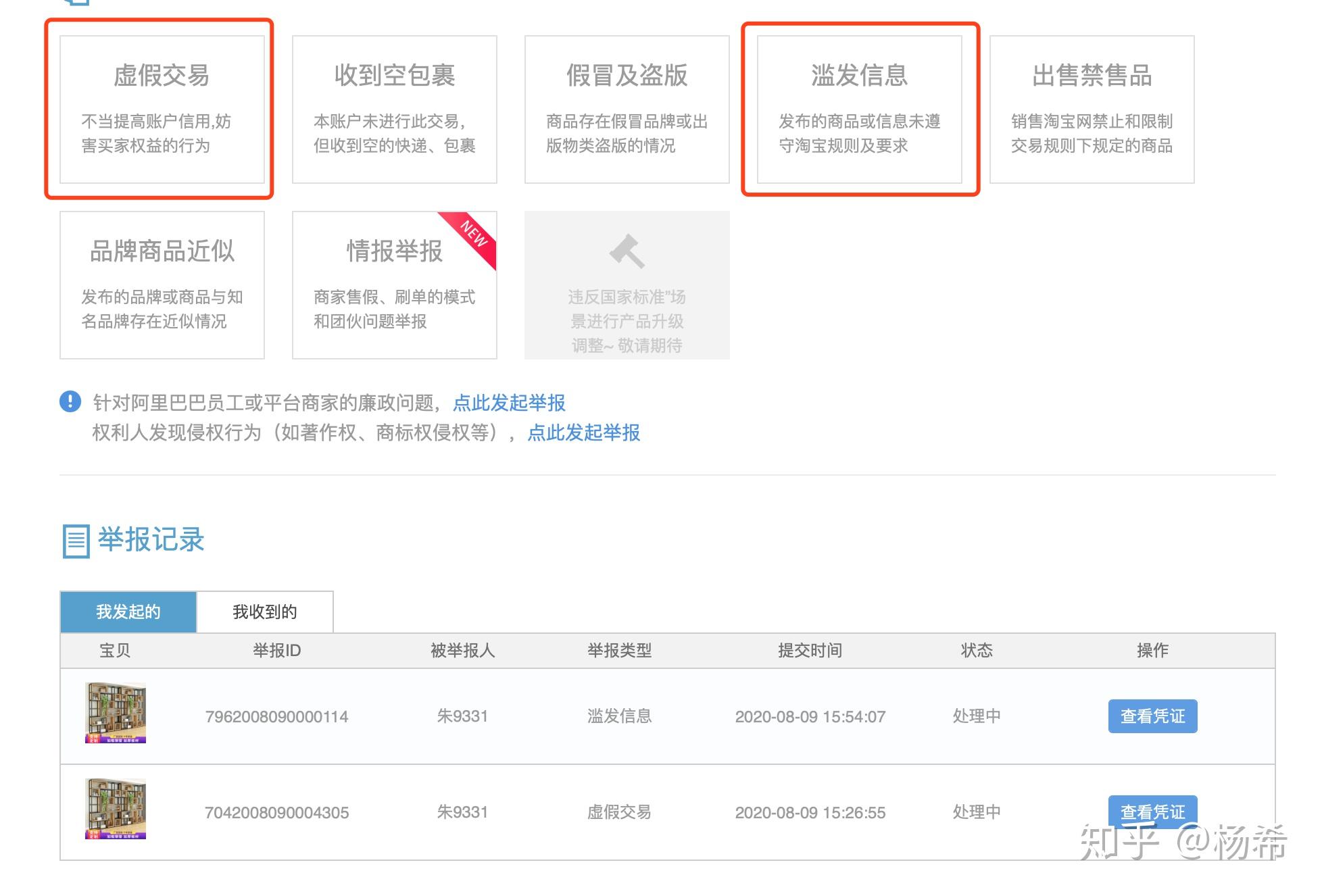
Task: Open the 收到空包裹 report card
Action: [x=394, y=109]
